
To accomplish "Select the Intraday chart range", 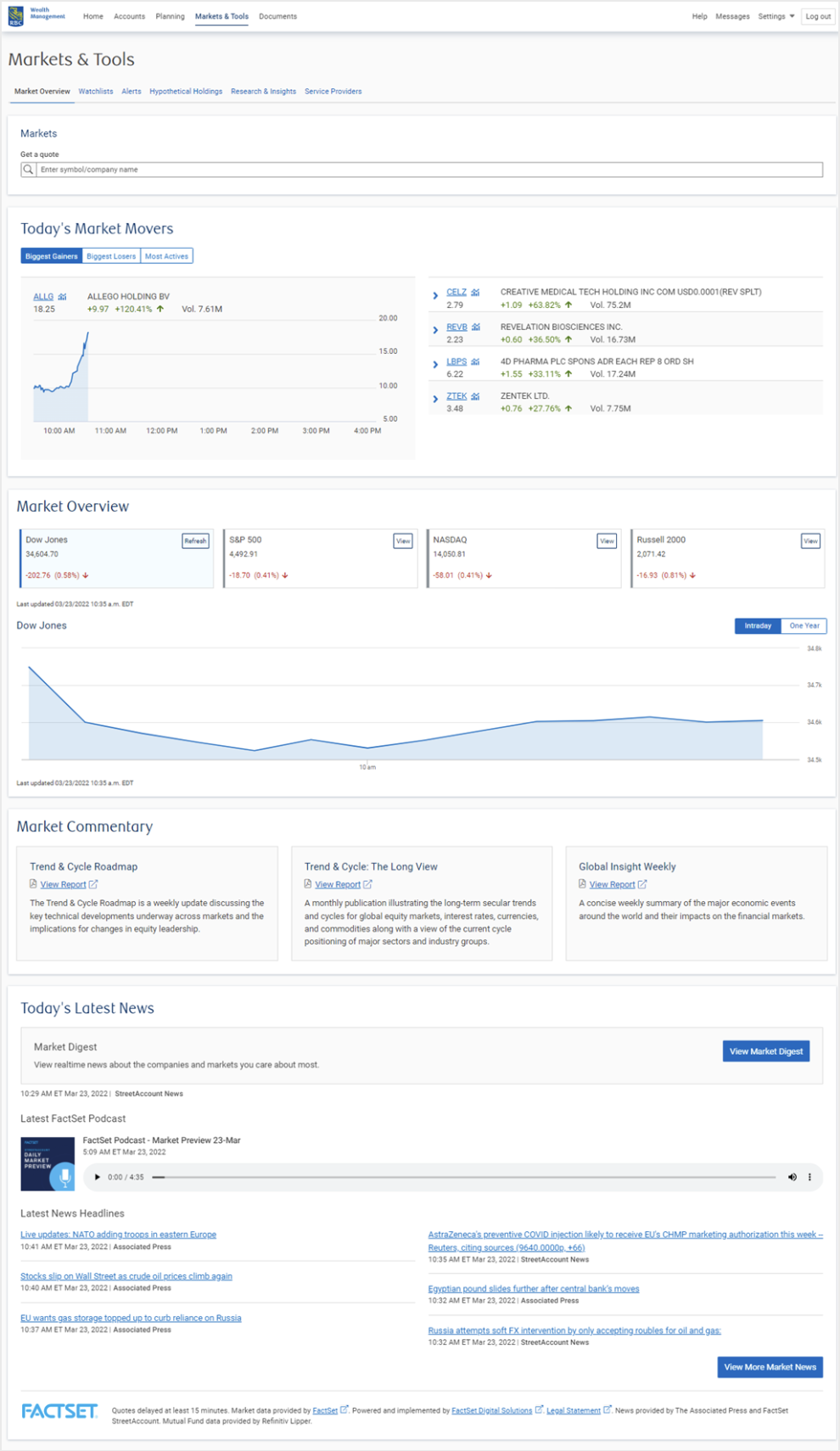I will 758,626.
